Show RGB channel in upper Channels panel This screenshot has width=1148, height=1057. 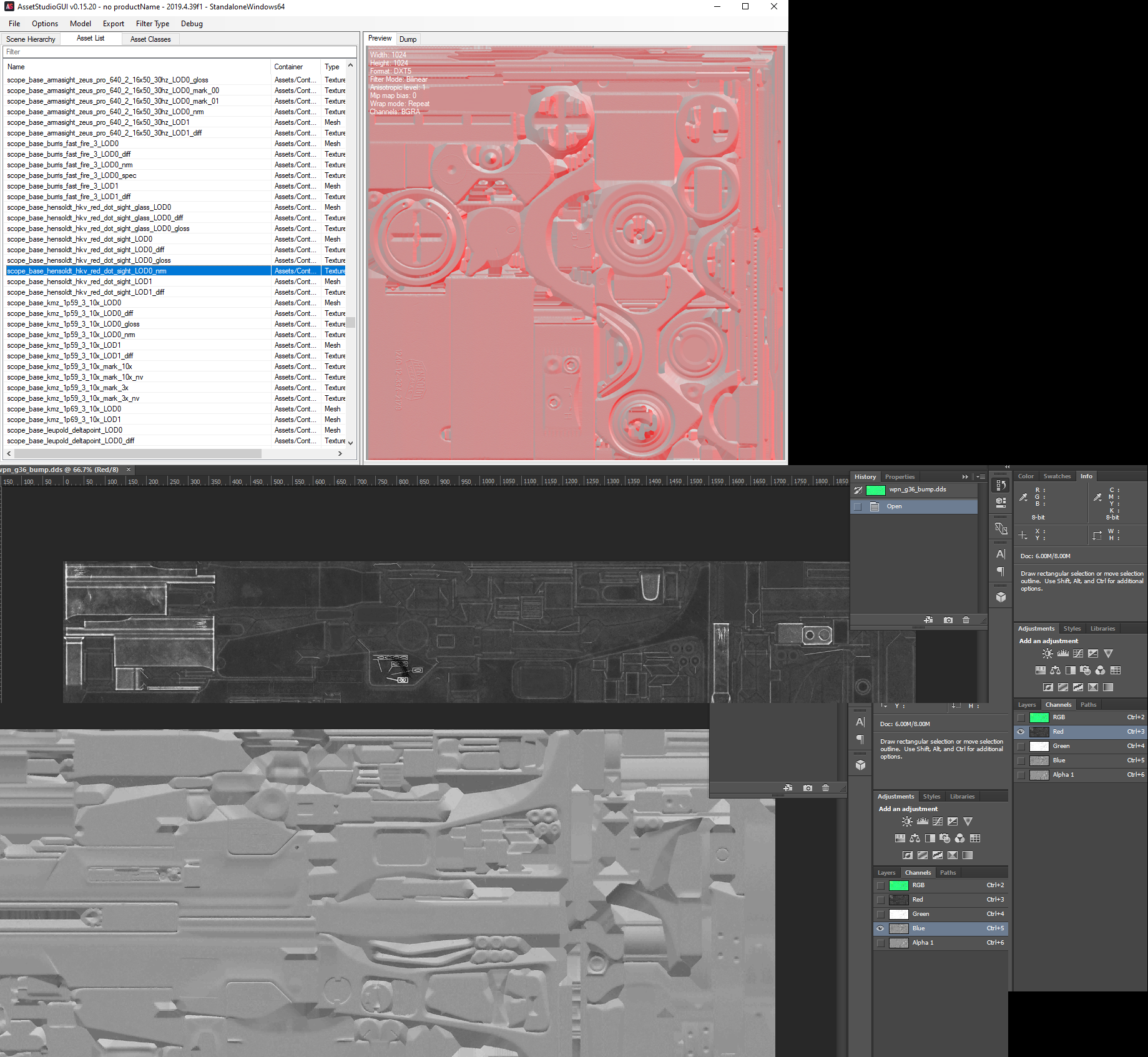click(1021, 717)
